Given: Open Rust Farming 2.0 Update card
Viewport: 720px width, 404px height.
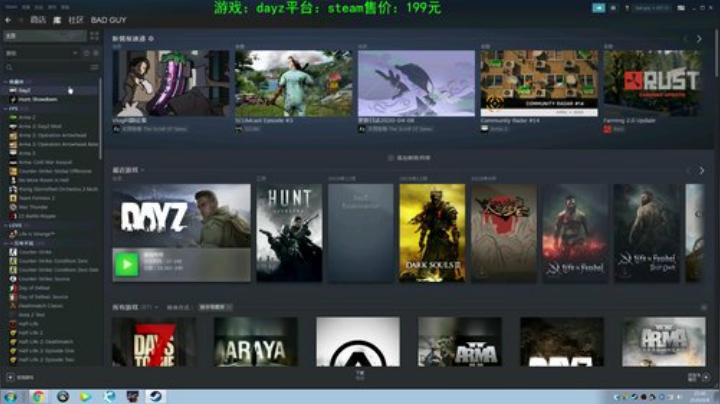Looking at the screenshot, I should 652,83.
